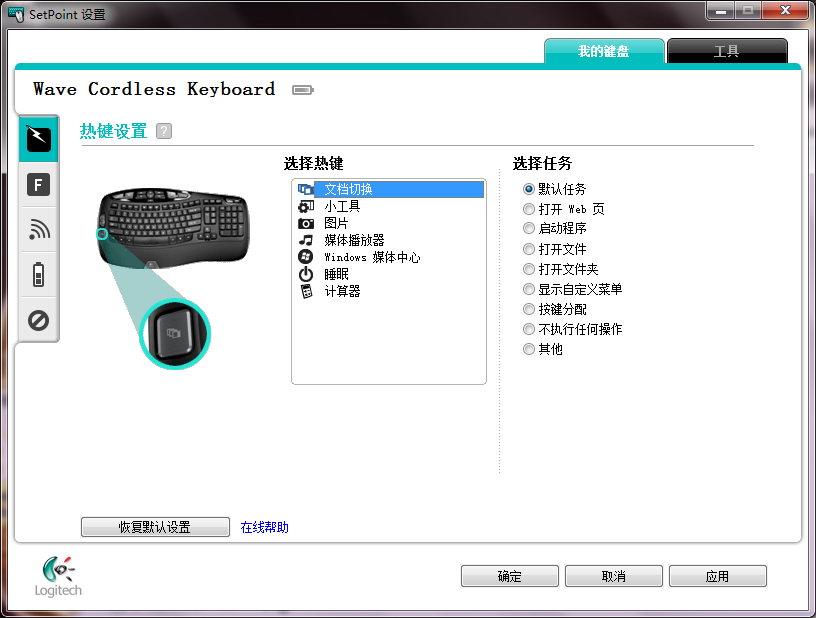Open the wireless settings sidebar icon
816x618 pixels.
click(x=39, y=229)
